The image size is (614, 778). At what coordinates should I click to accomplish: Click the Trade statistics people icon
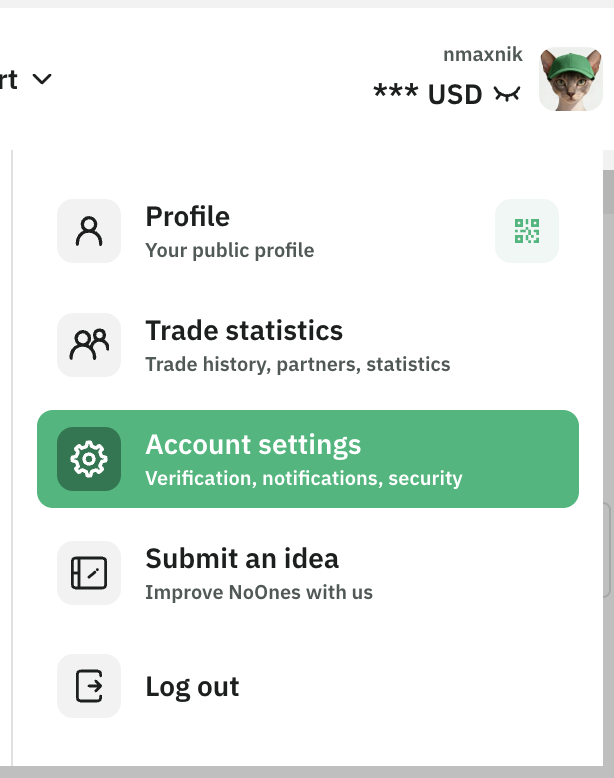pos(89,345)
